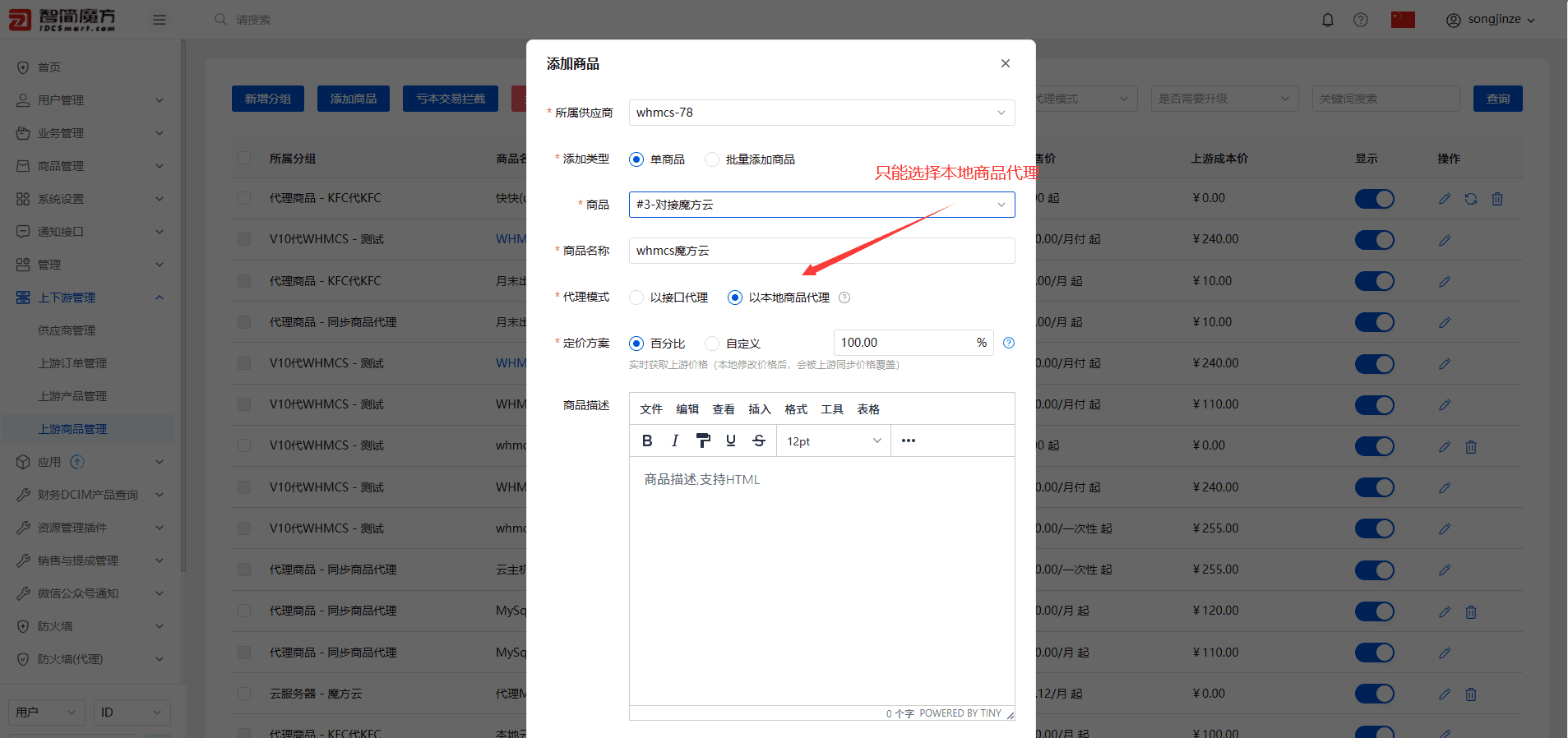
Task: Open the editor 编辑 menu
Action: [x=687, y=409]
